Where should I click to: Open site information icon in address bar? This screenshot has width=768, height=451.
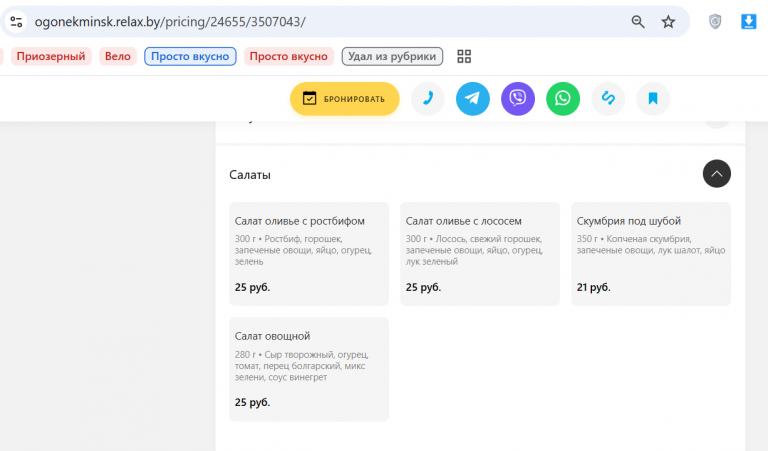(16, 22)
